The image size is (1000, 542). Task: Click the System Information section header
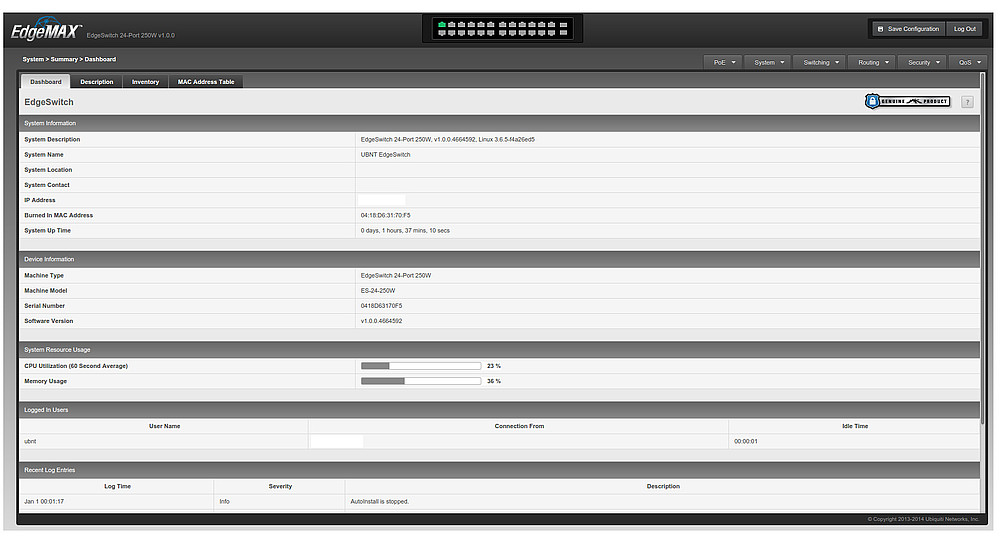499,123
